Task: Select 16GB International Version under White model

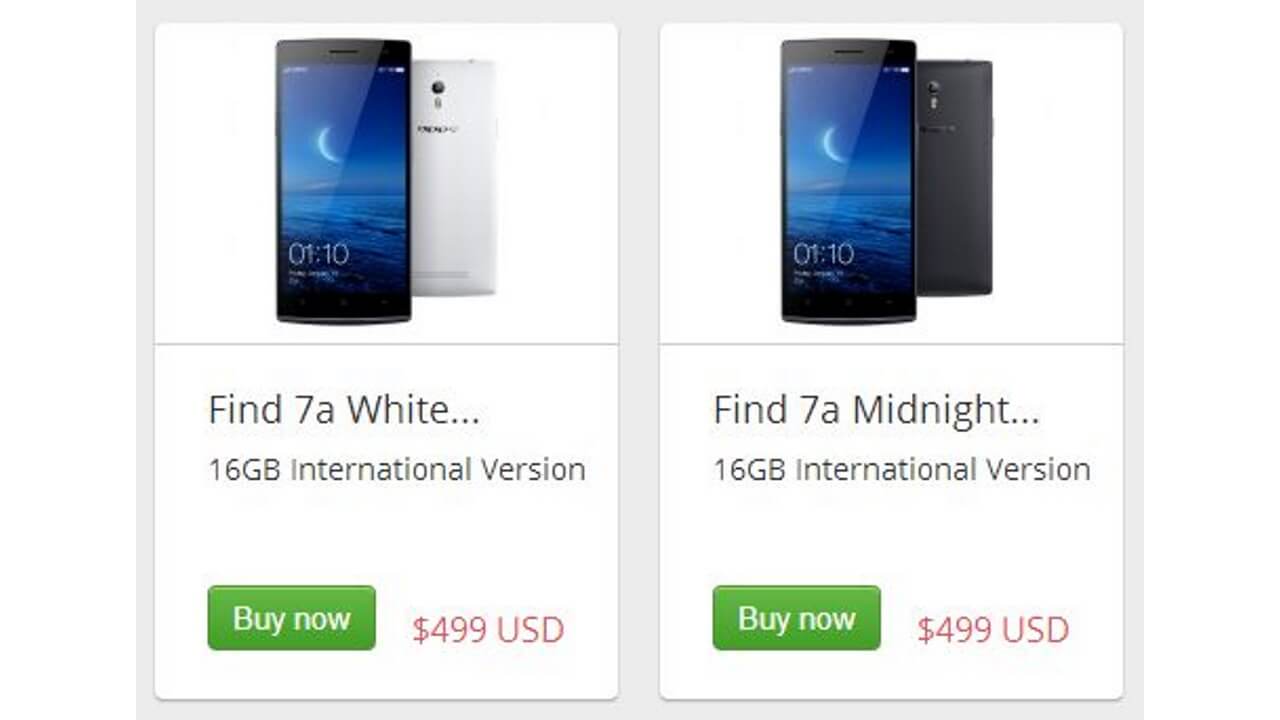Action: (397, 468)
